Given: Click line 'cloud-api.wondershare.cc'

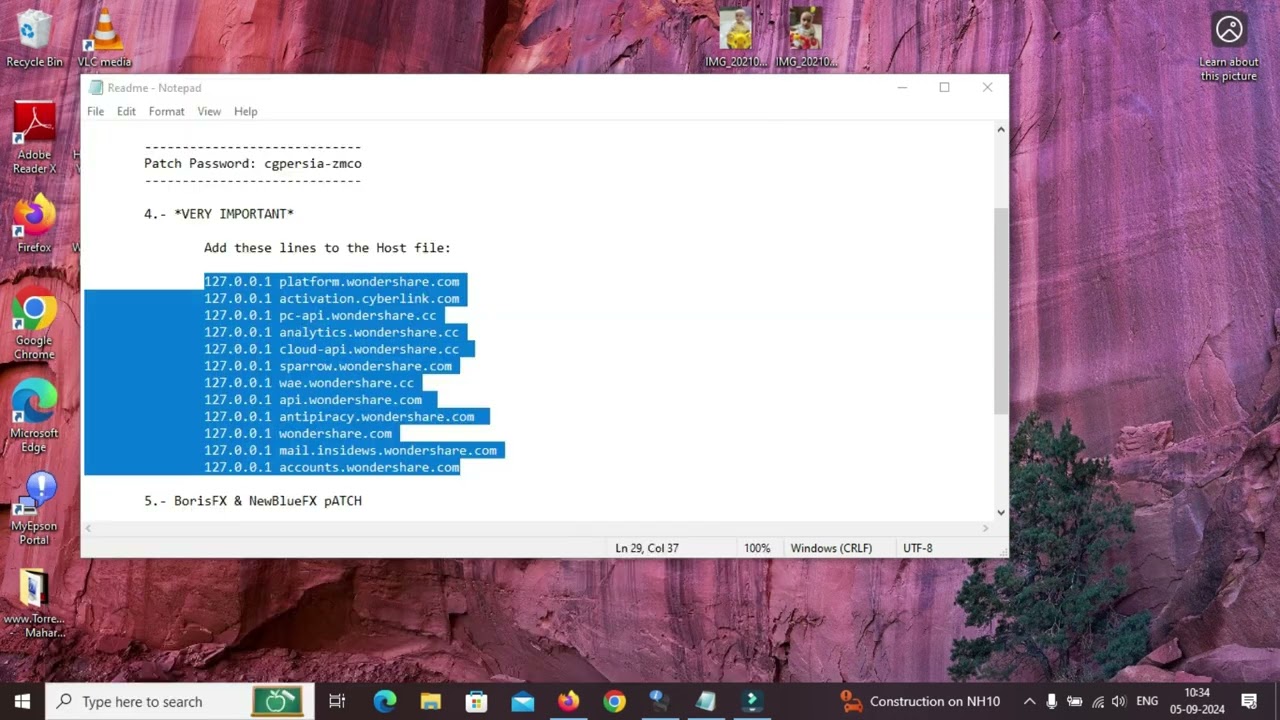Looking at the screenshot, I should coord(332,349).
